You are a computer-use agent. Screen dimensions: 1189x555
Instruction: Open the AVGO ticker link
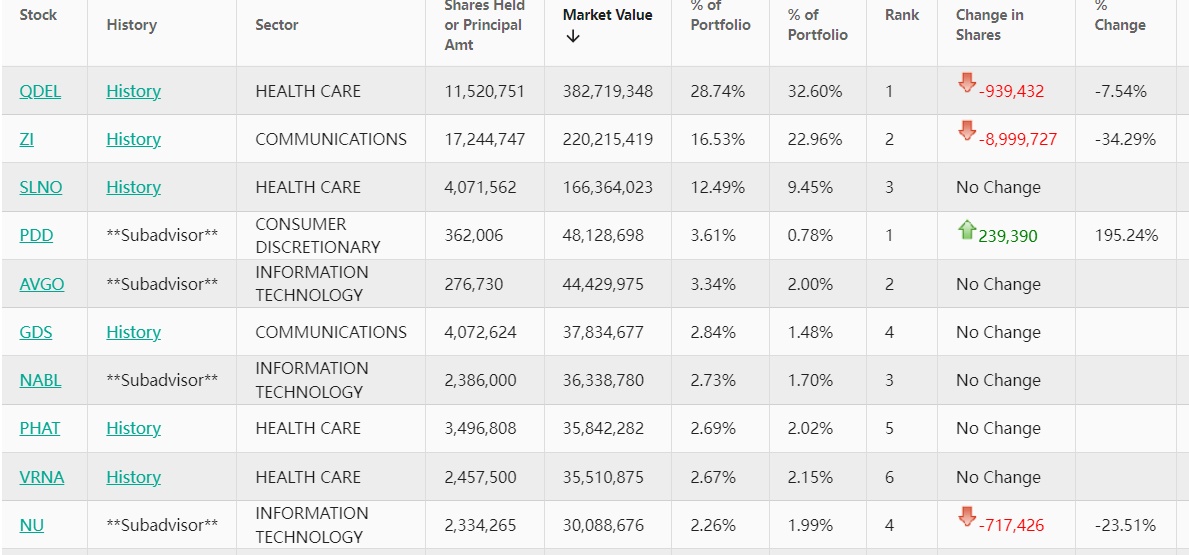click(42, 284)
